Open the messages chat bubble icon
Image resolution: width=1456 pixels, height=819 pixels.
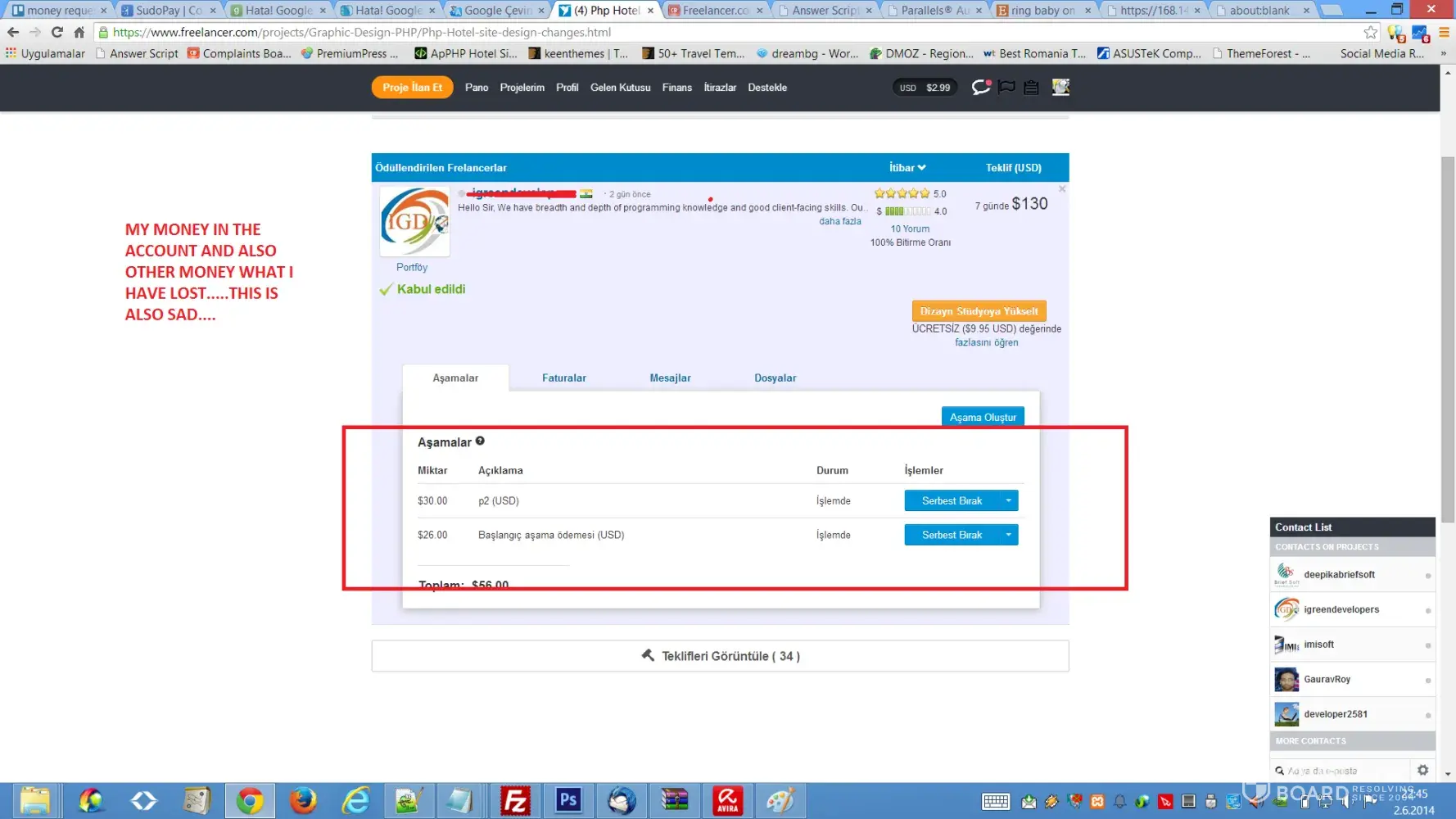coord(980,88)
